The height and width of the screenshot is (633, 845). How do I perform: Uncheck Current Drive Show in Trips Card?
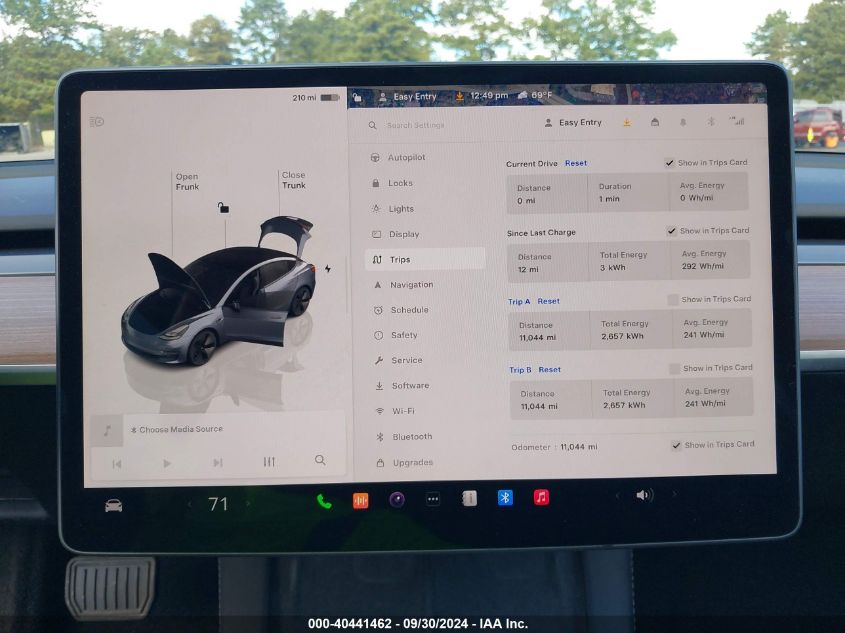tap(669, 163)
